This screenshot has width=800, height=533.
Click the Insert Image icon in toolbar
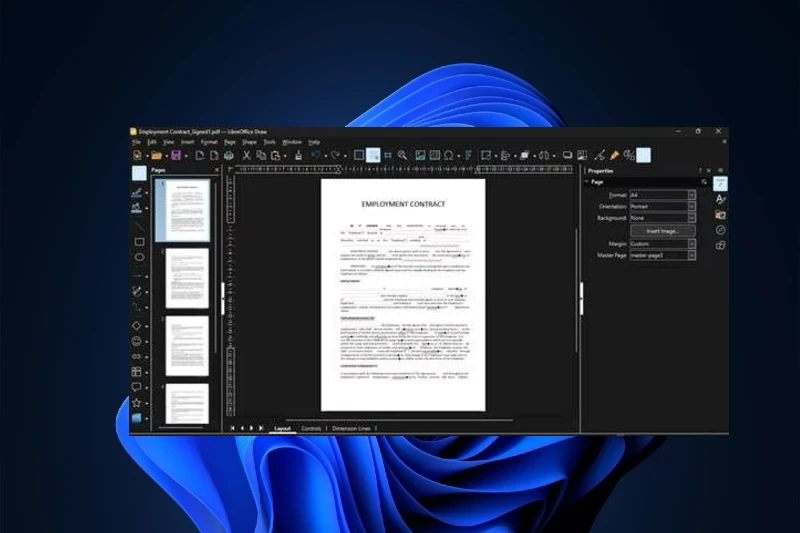[x=420, y=155]
